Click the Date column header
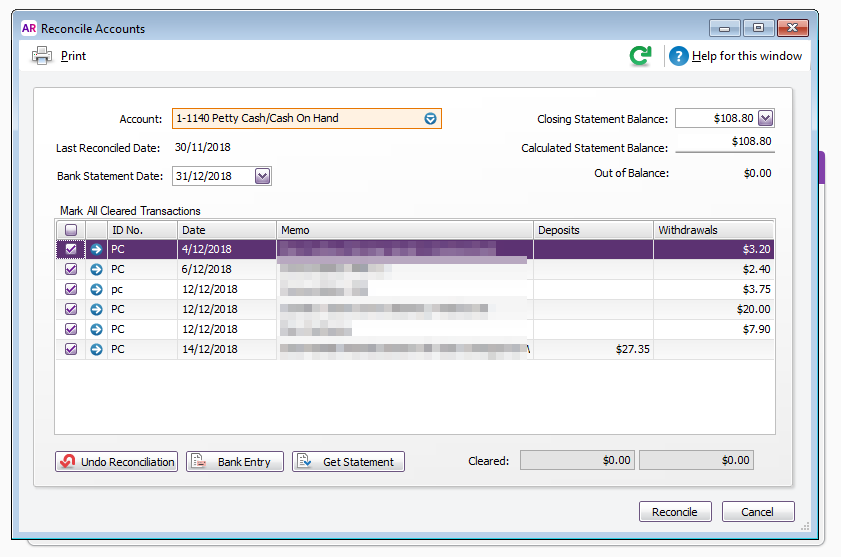Screen dimensions: 841x557 tap(226, 230)
